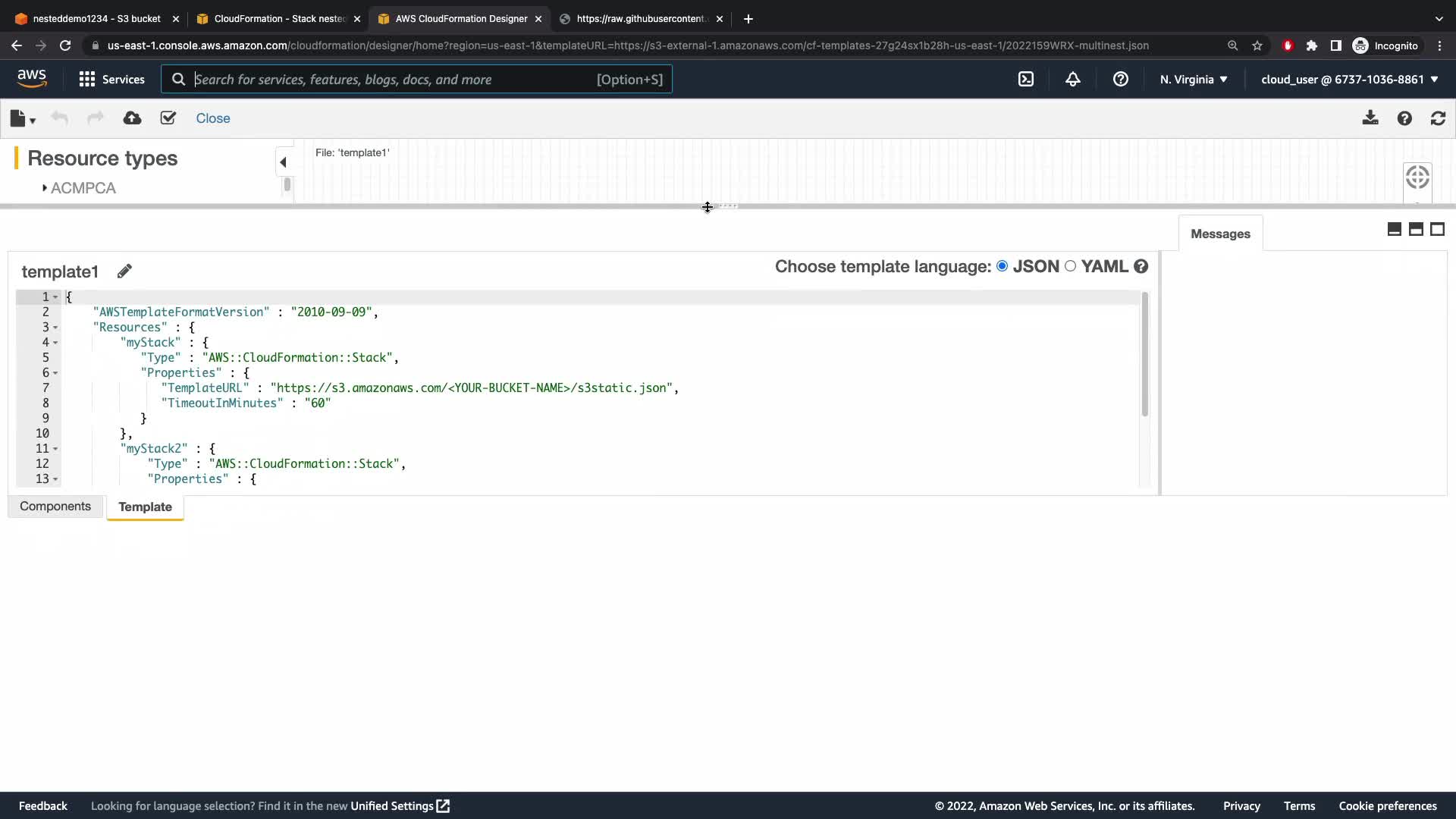
Task: Switch to the Components tab
Action: click(x=55, y=507)
